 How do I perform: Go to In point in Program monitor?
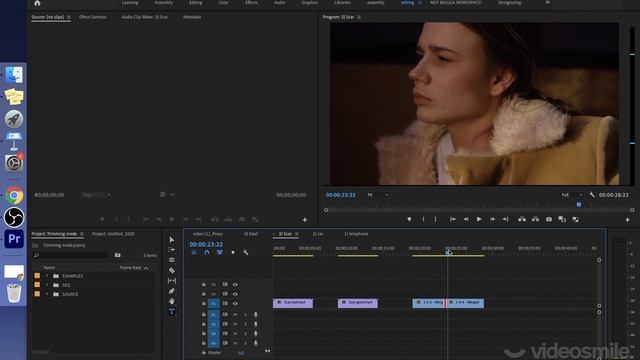point(453,219)
